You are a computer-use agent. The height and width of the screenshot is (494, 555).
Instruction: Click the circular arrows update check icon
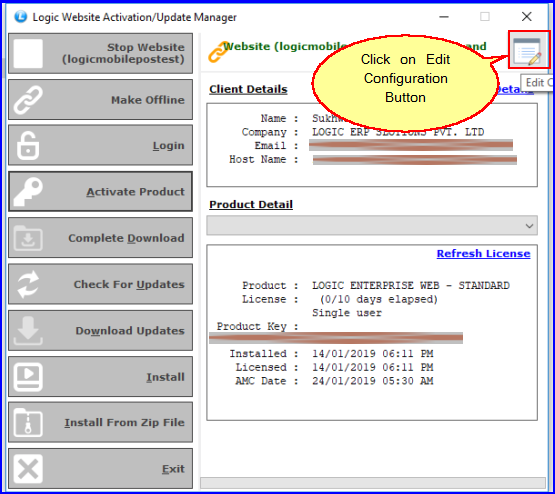[28, 284]
